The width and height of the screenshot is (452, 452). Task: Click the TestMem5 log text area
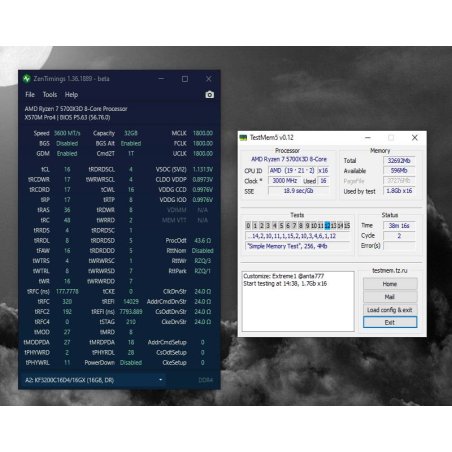point(298,301)
